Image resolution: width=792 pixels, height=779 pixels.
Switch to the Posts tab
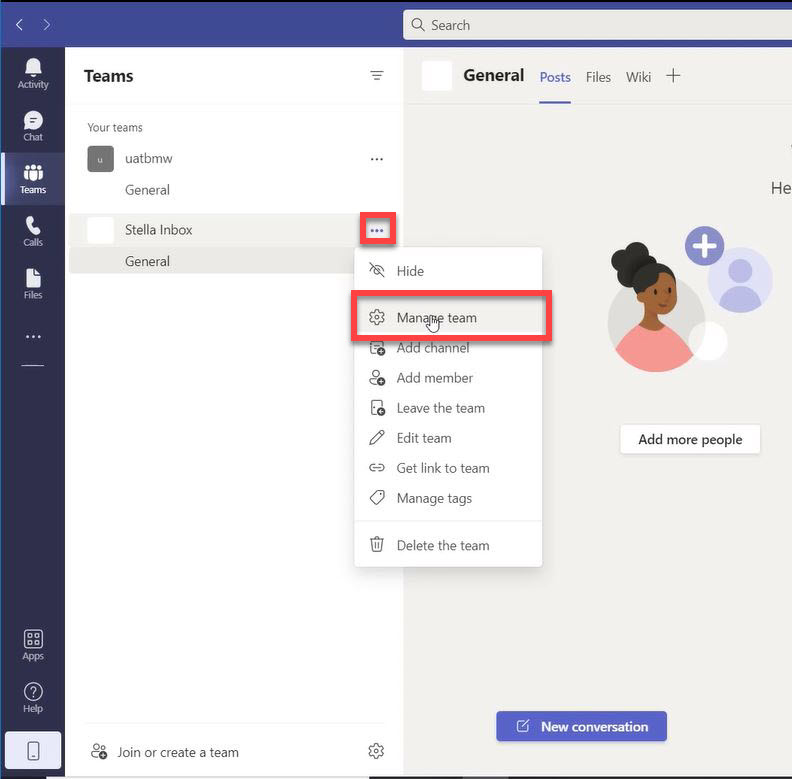click(x=555, y=77)
